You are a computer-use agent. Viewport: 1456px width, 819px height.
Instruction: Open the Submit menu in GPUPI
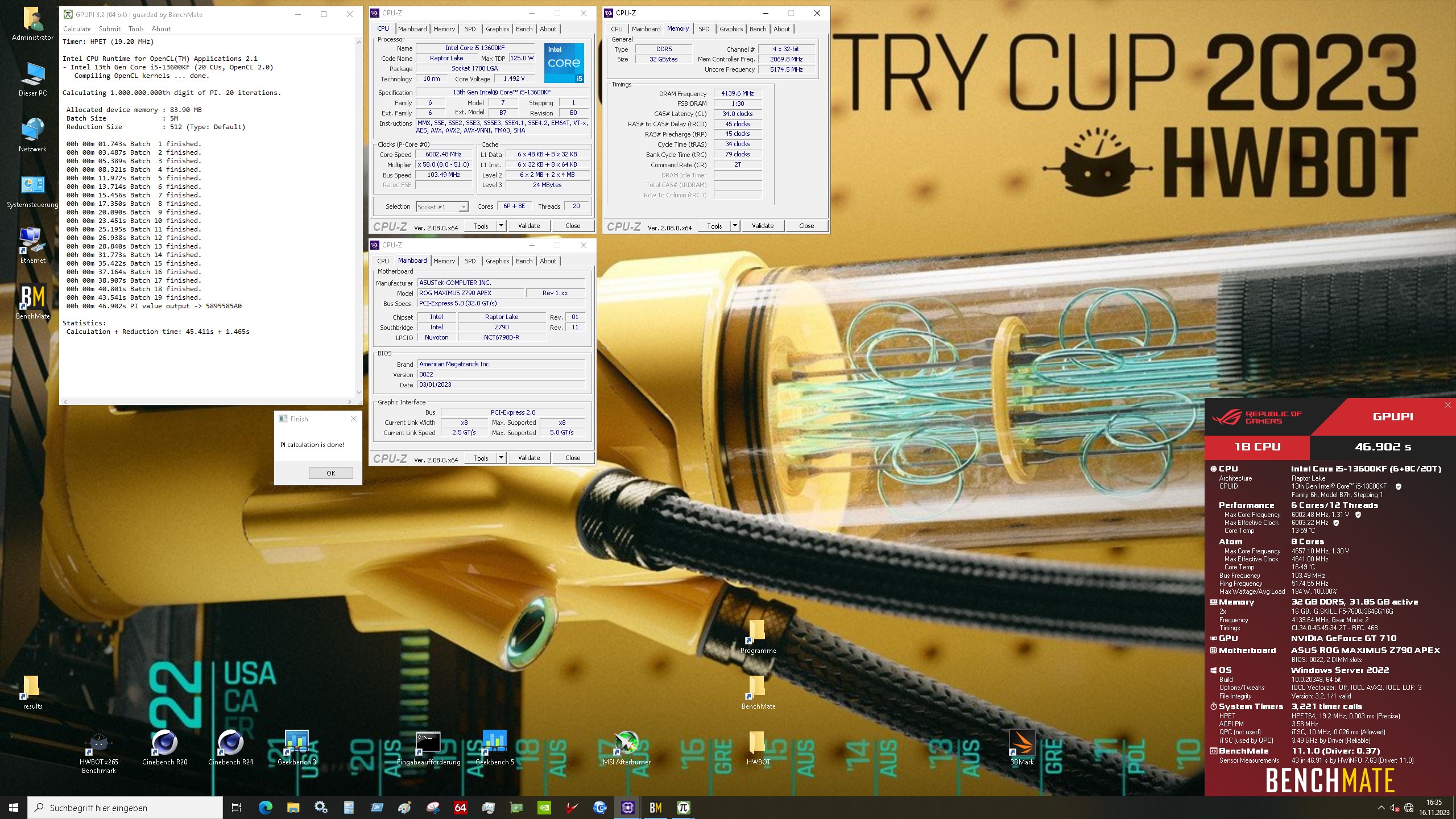[110, 29]
